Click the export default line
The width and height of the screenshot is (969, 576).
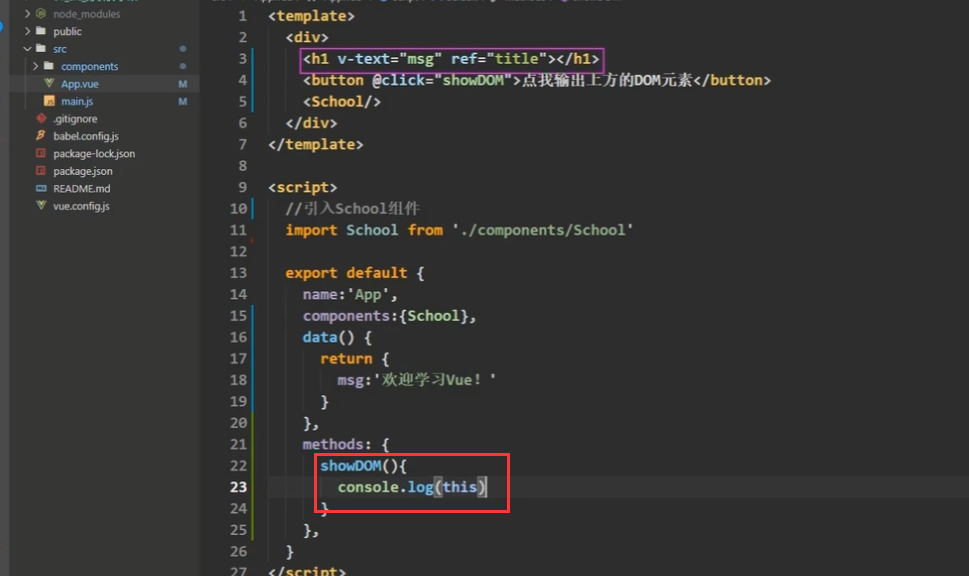click(x=355, y=273)
